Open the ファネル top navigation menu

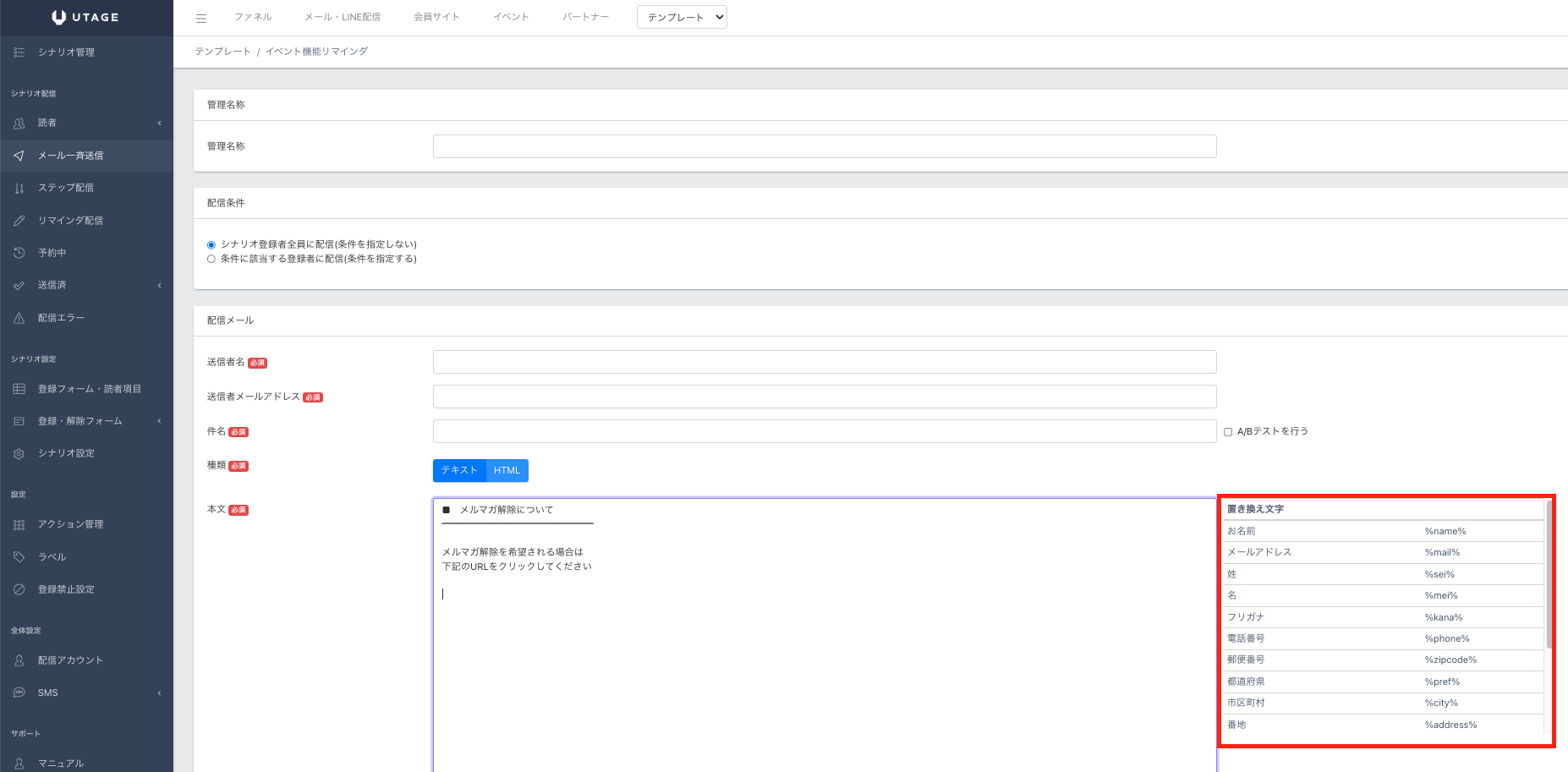coord(253,17)
